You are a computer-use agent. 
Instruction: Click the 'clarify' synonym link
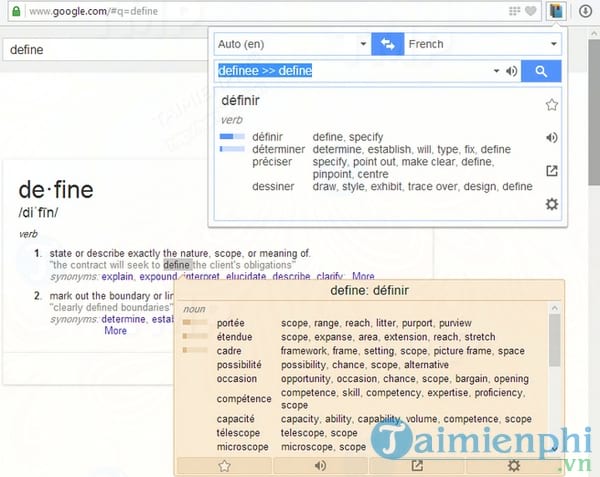tap(329, 276)
